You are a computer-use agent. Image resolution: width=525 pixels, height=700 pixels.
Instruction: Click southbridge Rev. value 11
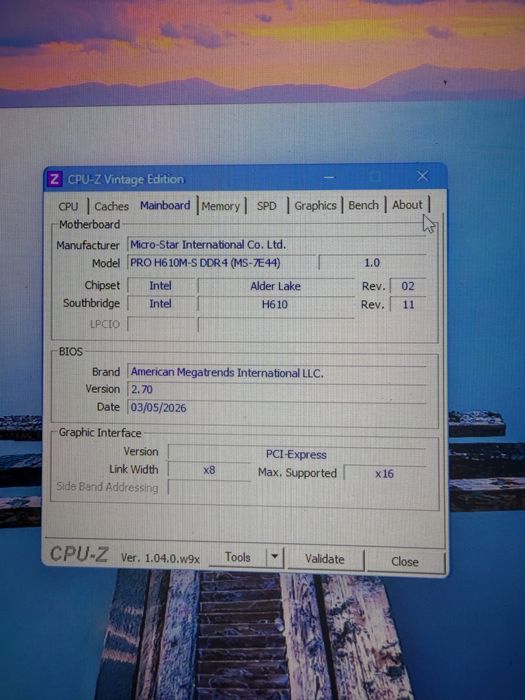point(408,305)
